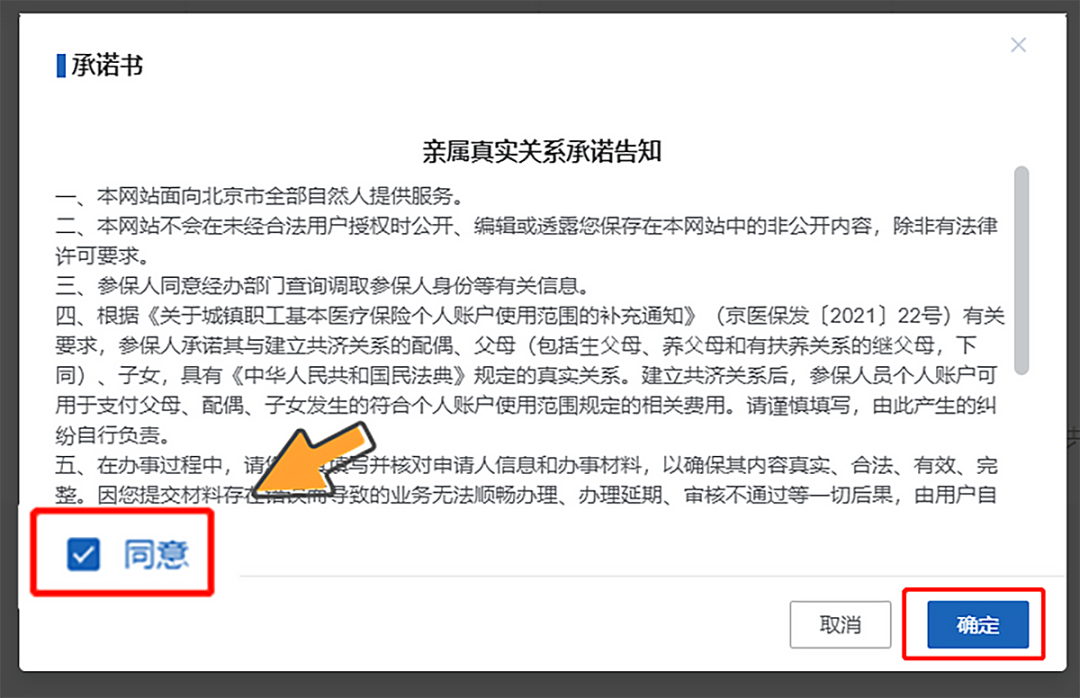Click the blue bar marker beside 承诺书

point(61,66)
